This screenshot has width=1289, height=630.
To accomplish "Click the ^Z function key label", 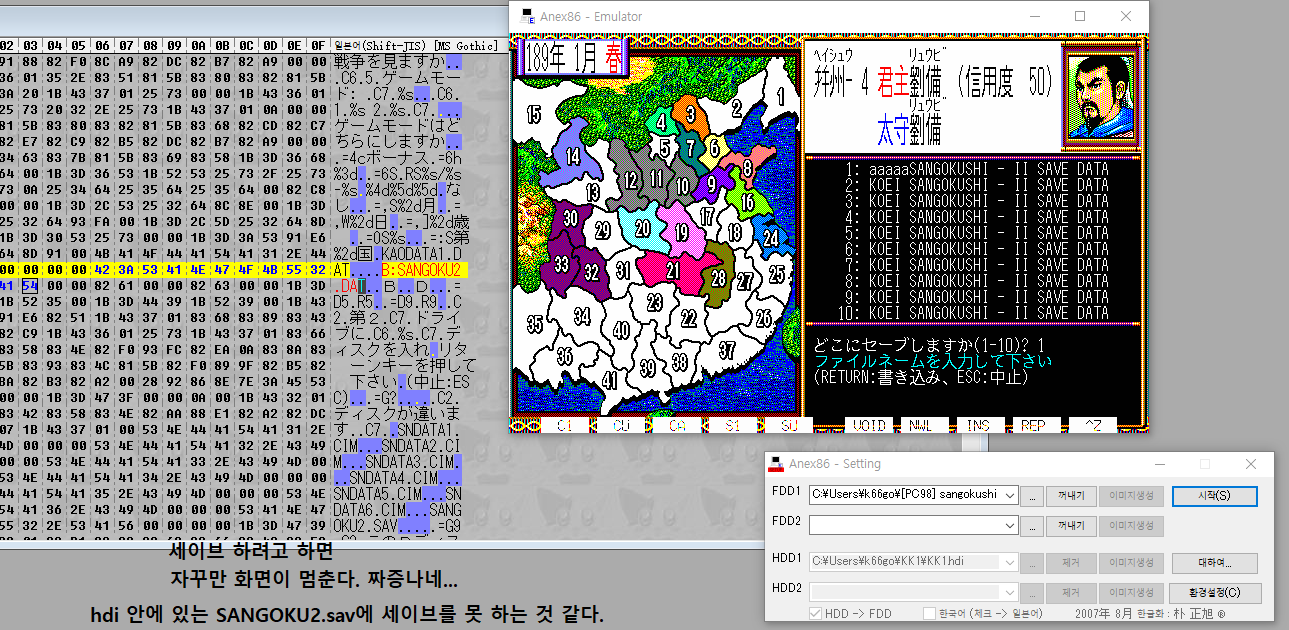I will click(x=1092, y=425).
